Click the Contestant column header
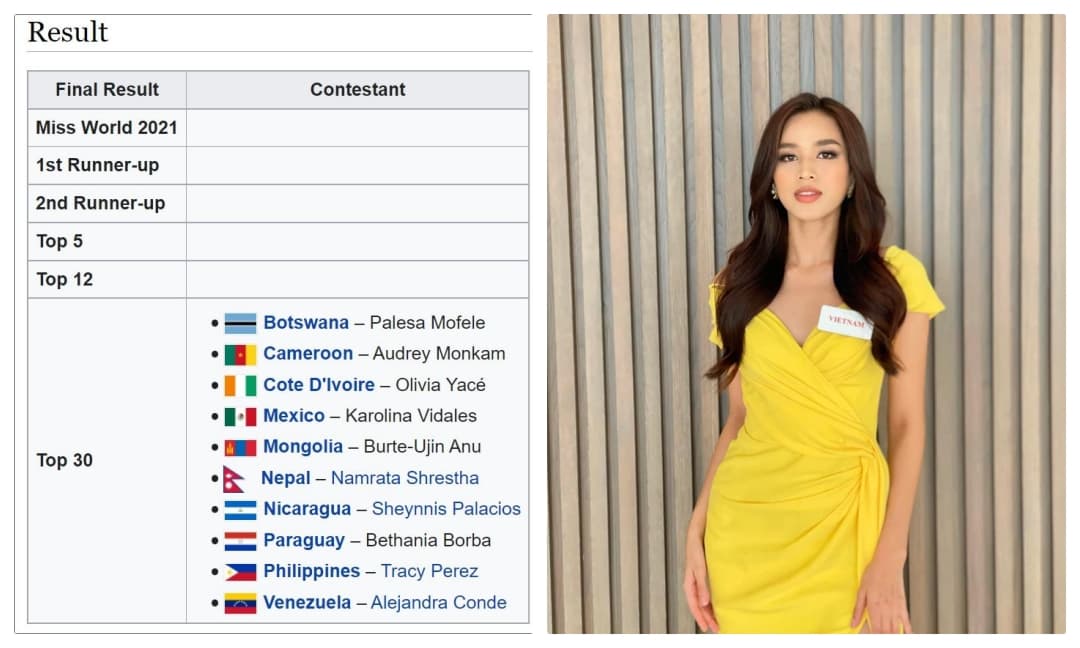This screenshot has height=648, width=1080. click(x=357, y=90)
